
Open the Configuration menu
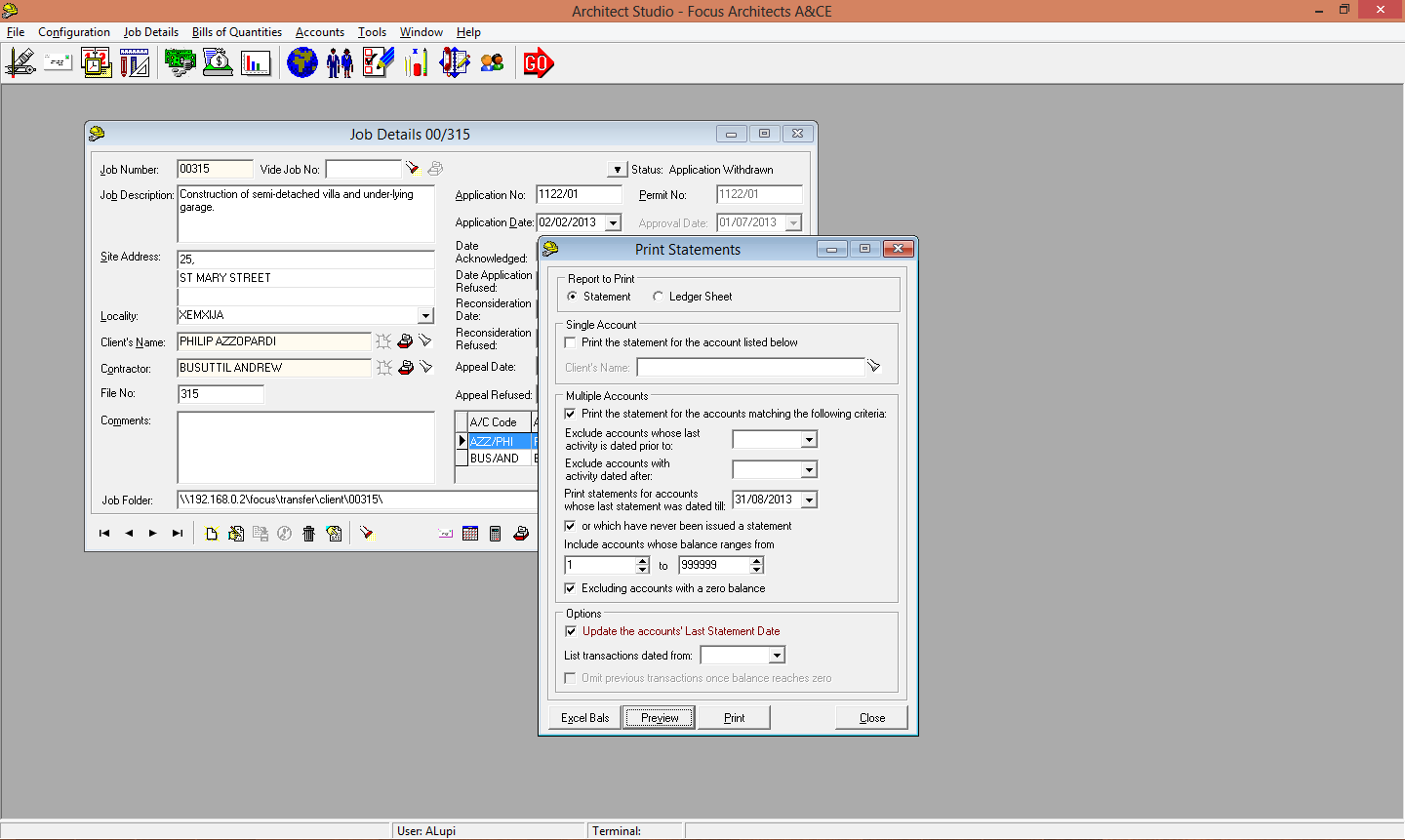coord(74,32)
